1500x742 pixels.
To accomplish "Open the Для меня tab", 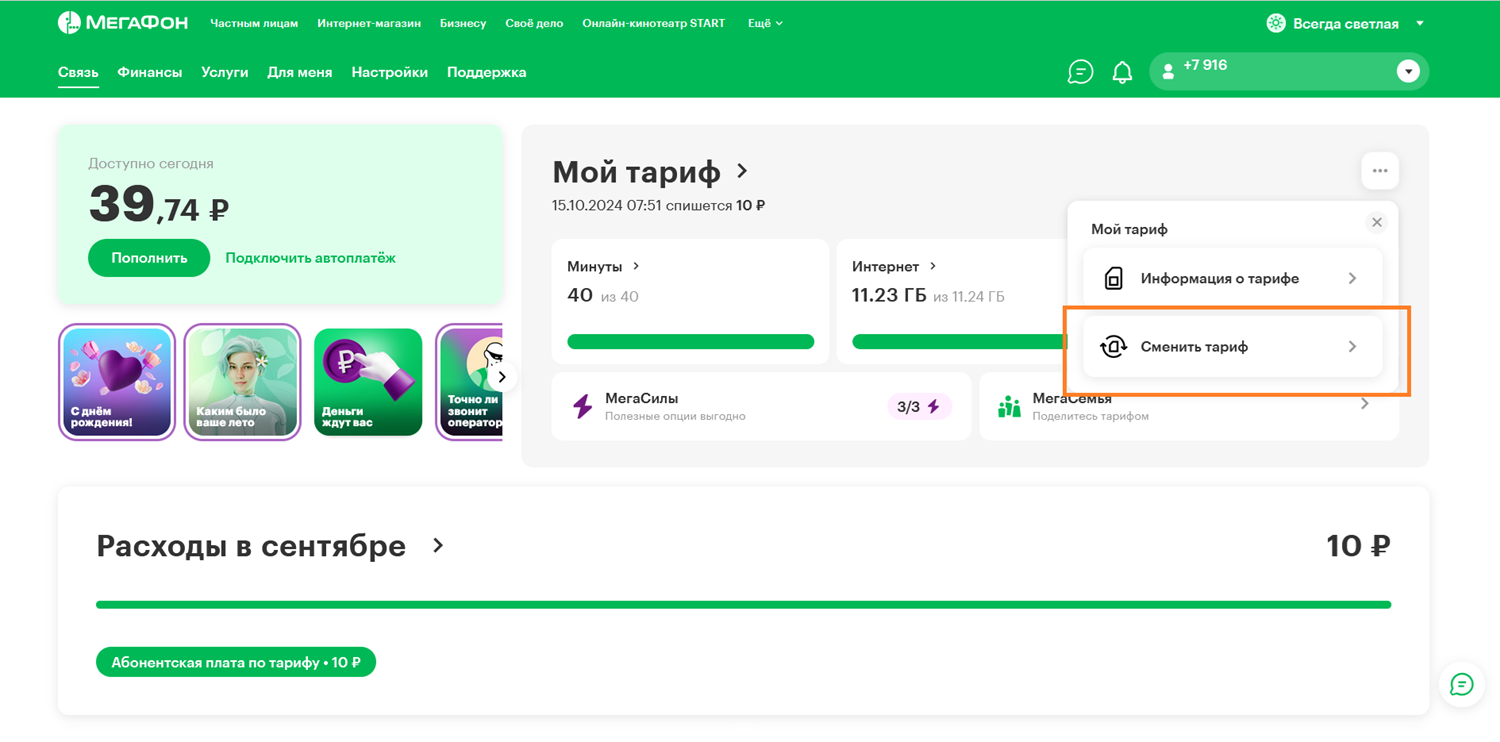I will [x=300, y=72].
